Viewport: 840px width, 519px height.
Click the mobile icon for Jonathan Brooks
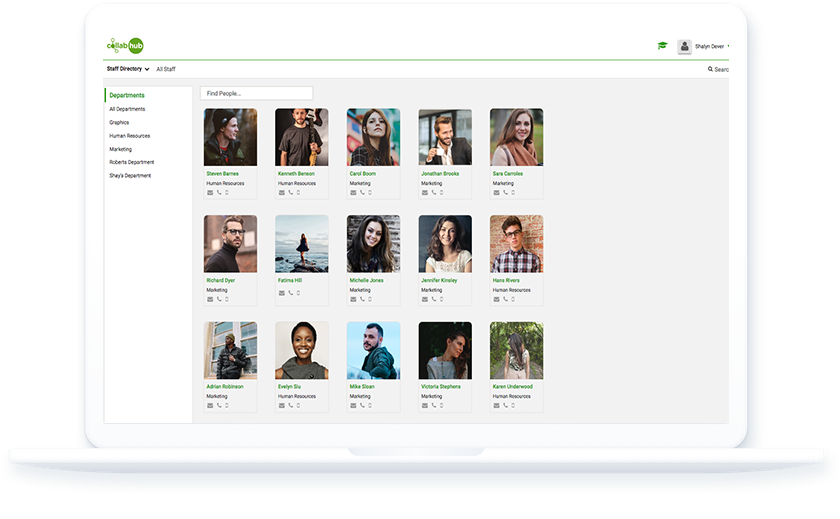[441, 193]
